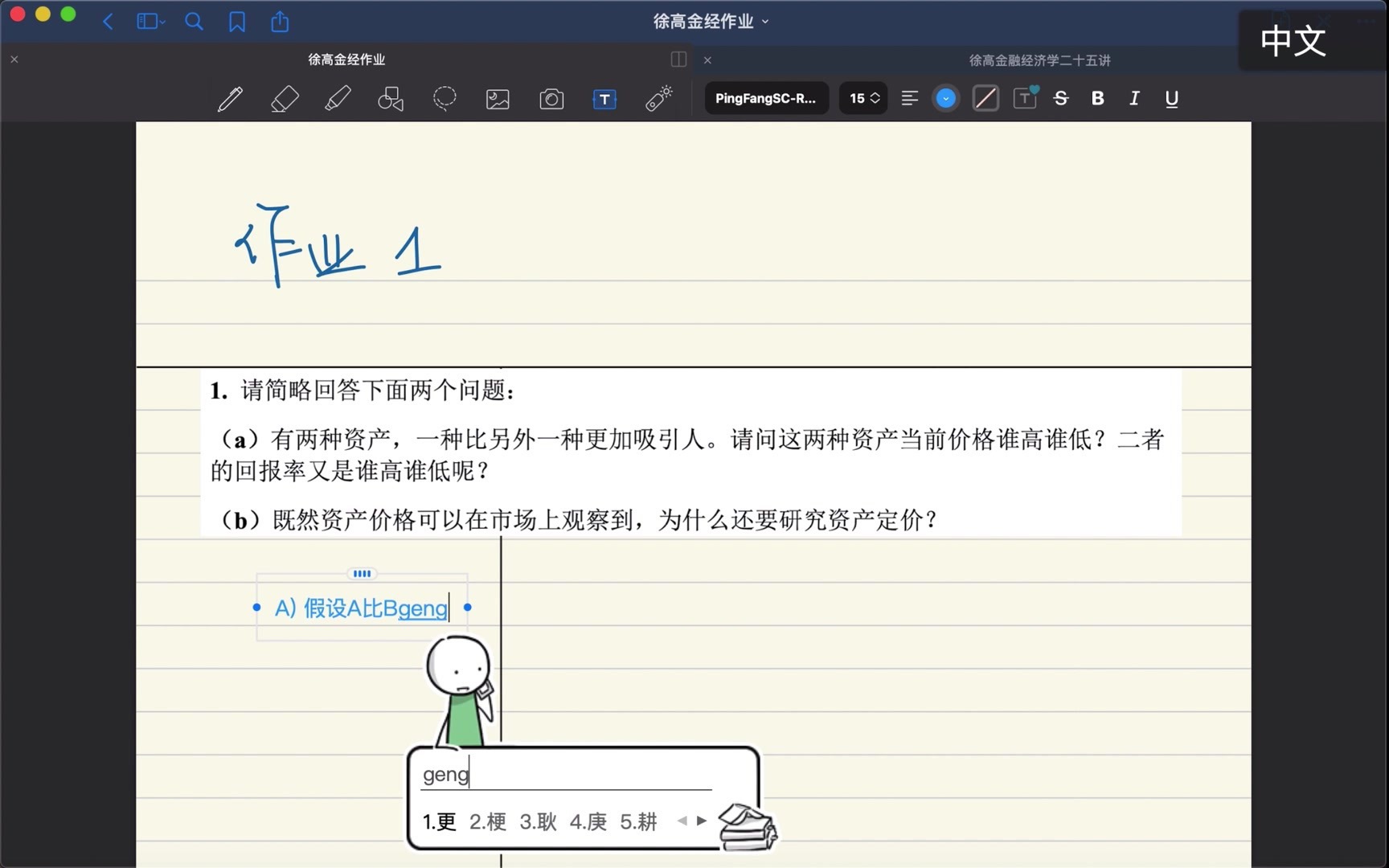Select the Pen tool

[230, 99]
